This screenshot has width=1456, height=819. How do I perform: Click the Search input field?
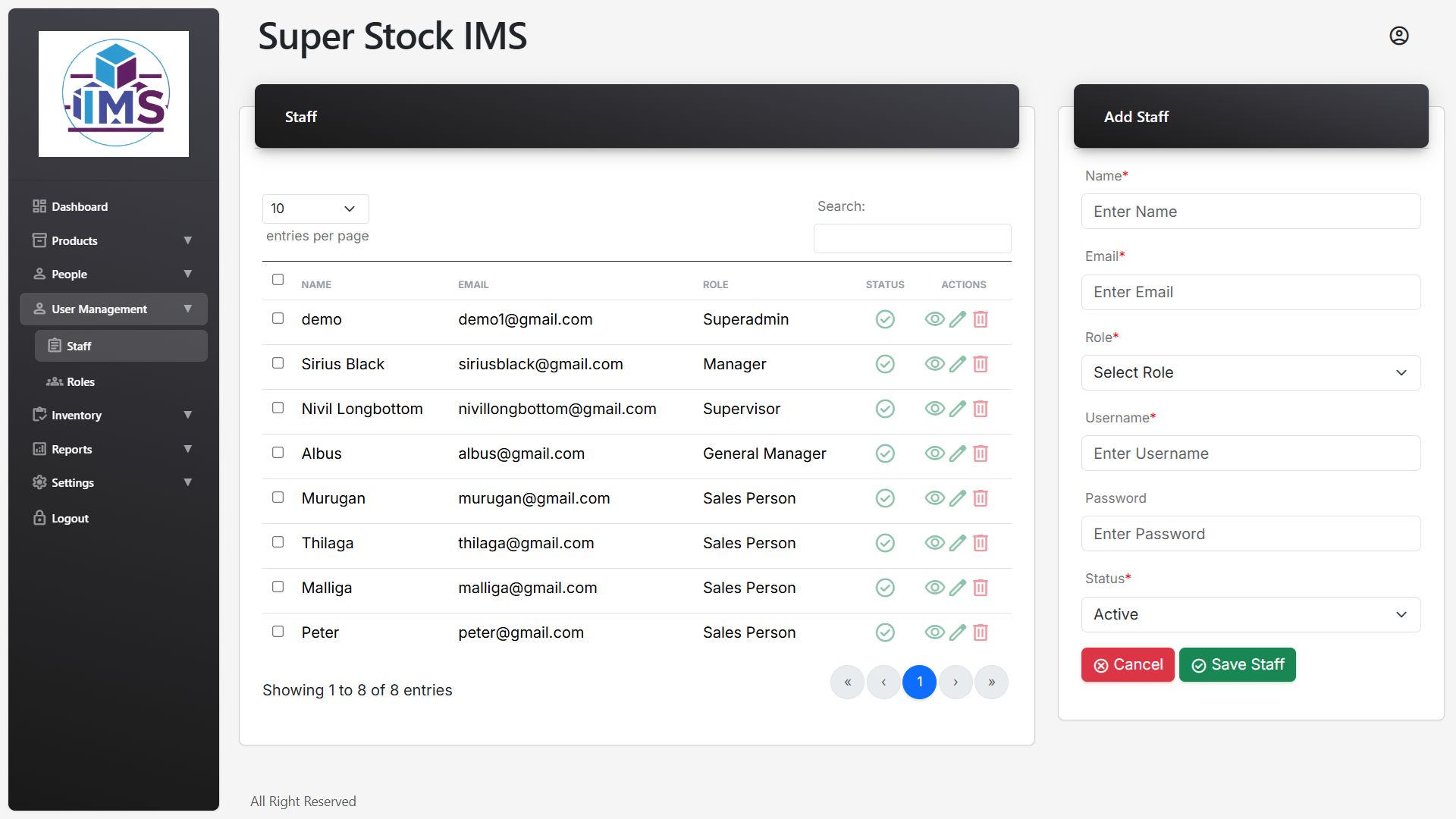pyautogui.click(x=912, y=238)
